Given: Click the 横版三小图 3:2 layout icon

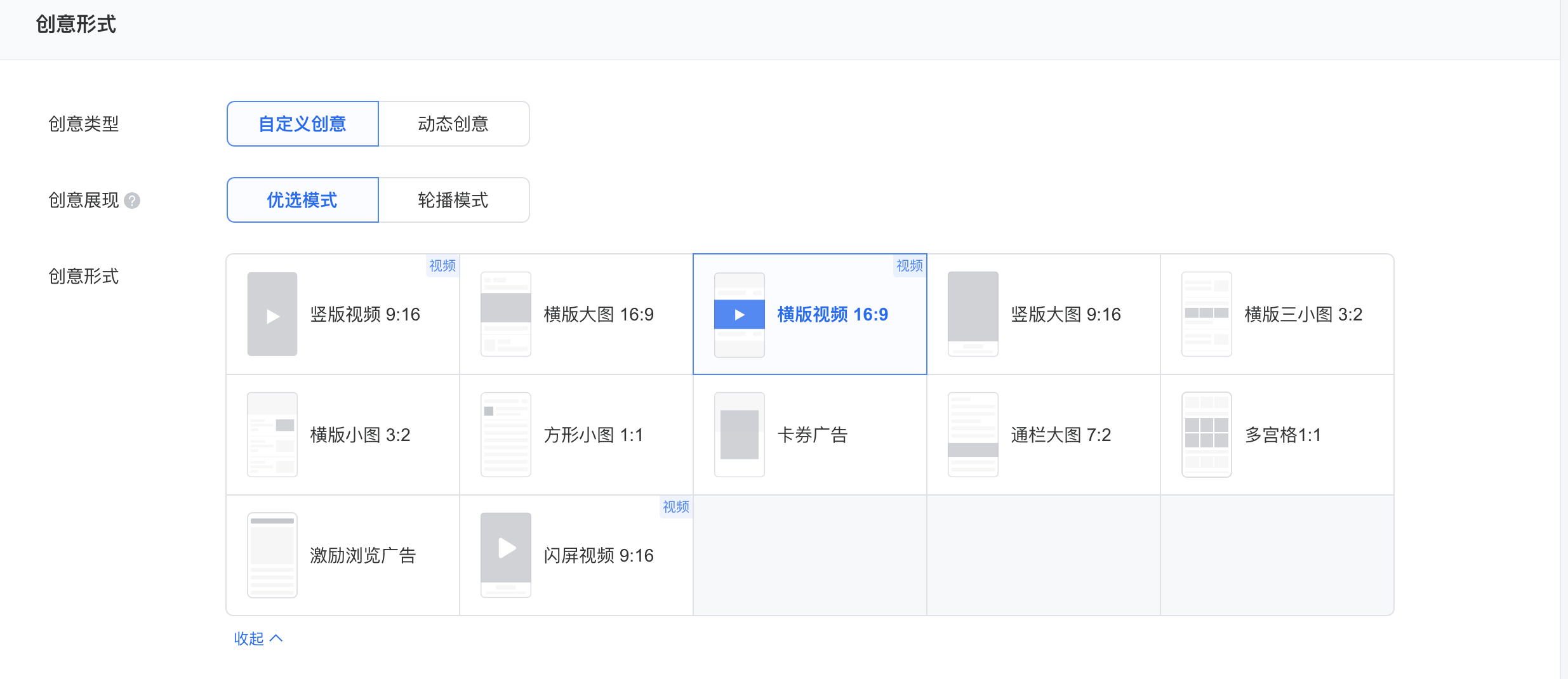Looking at the screenshot, I should click(1206, 314).
